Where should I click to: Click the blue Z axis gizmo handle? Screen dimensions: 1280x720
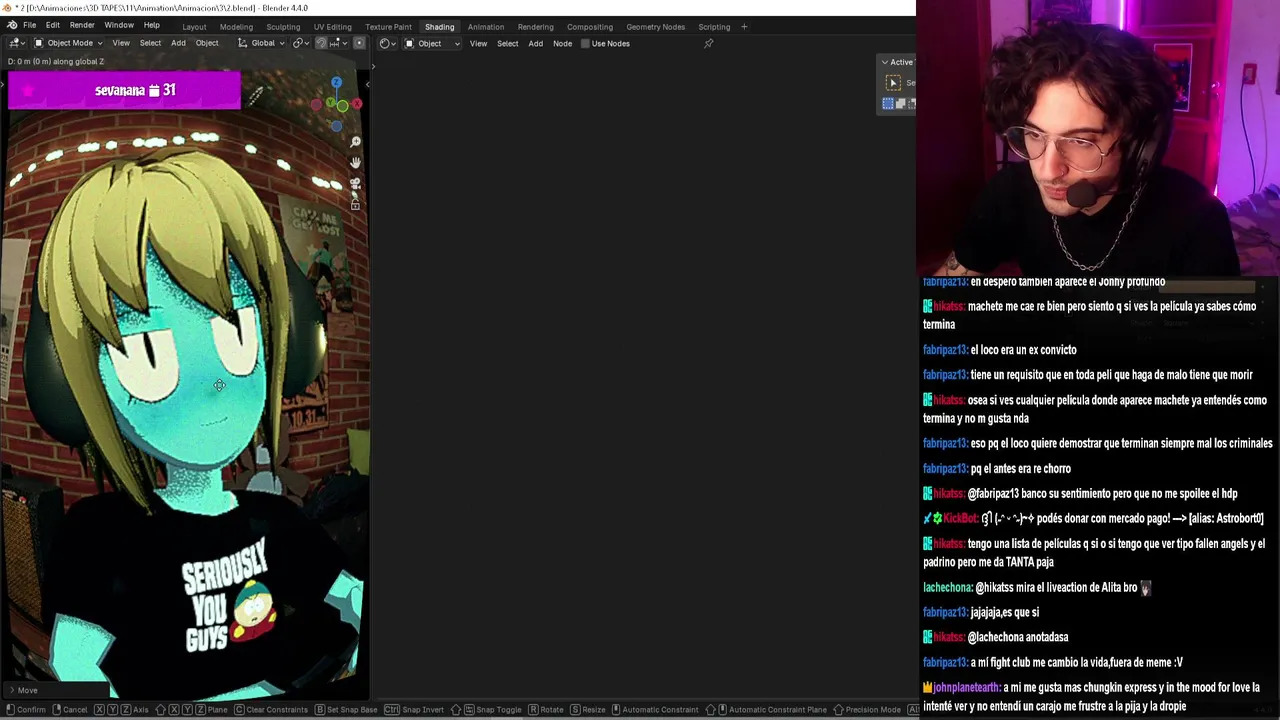pyautogui.click(x=336, y=83)
